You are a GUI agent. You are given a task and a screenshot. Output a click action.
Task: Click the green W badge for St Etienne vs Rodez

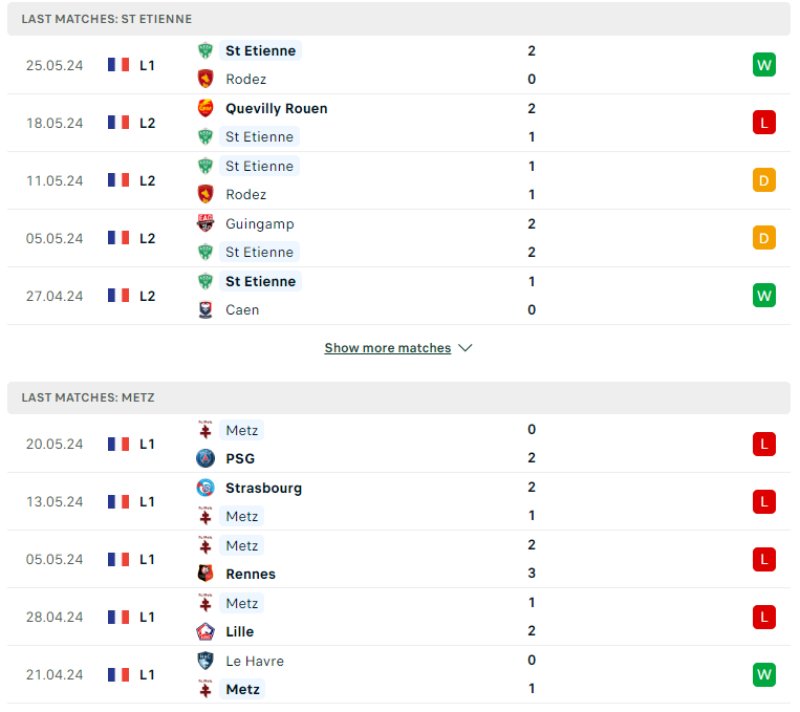click(x=764, y=65)
